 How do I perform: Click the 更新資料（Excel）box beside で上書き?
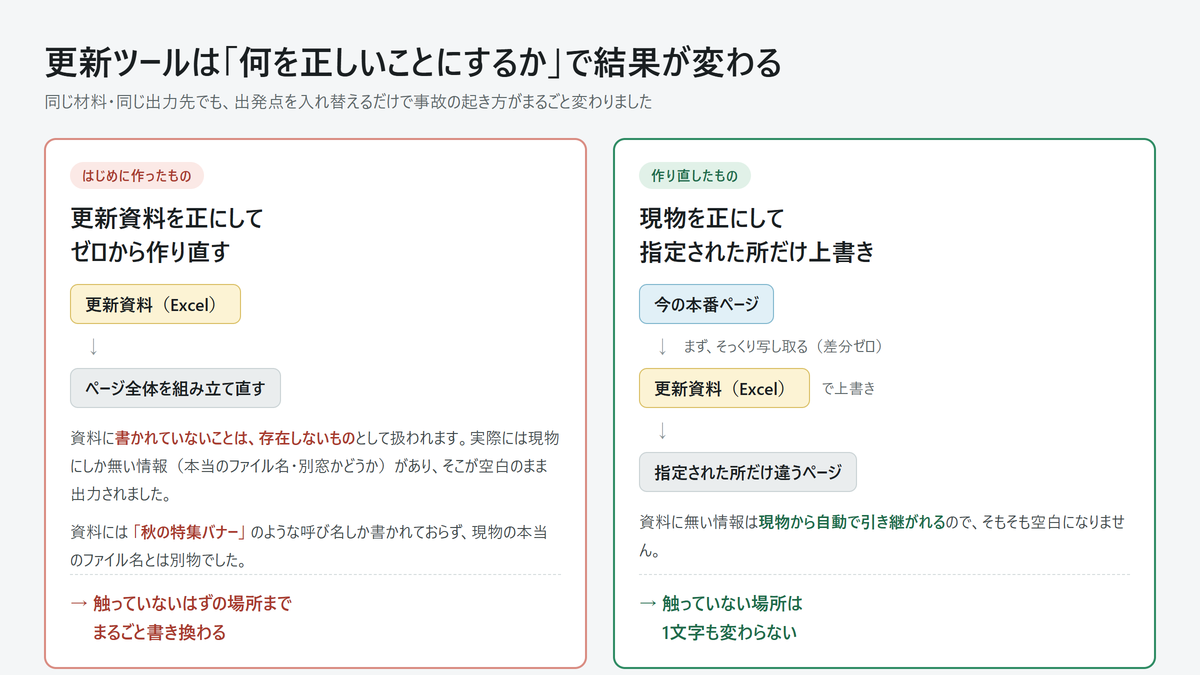724,389
